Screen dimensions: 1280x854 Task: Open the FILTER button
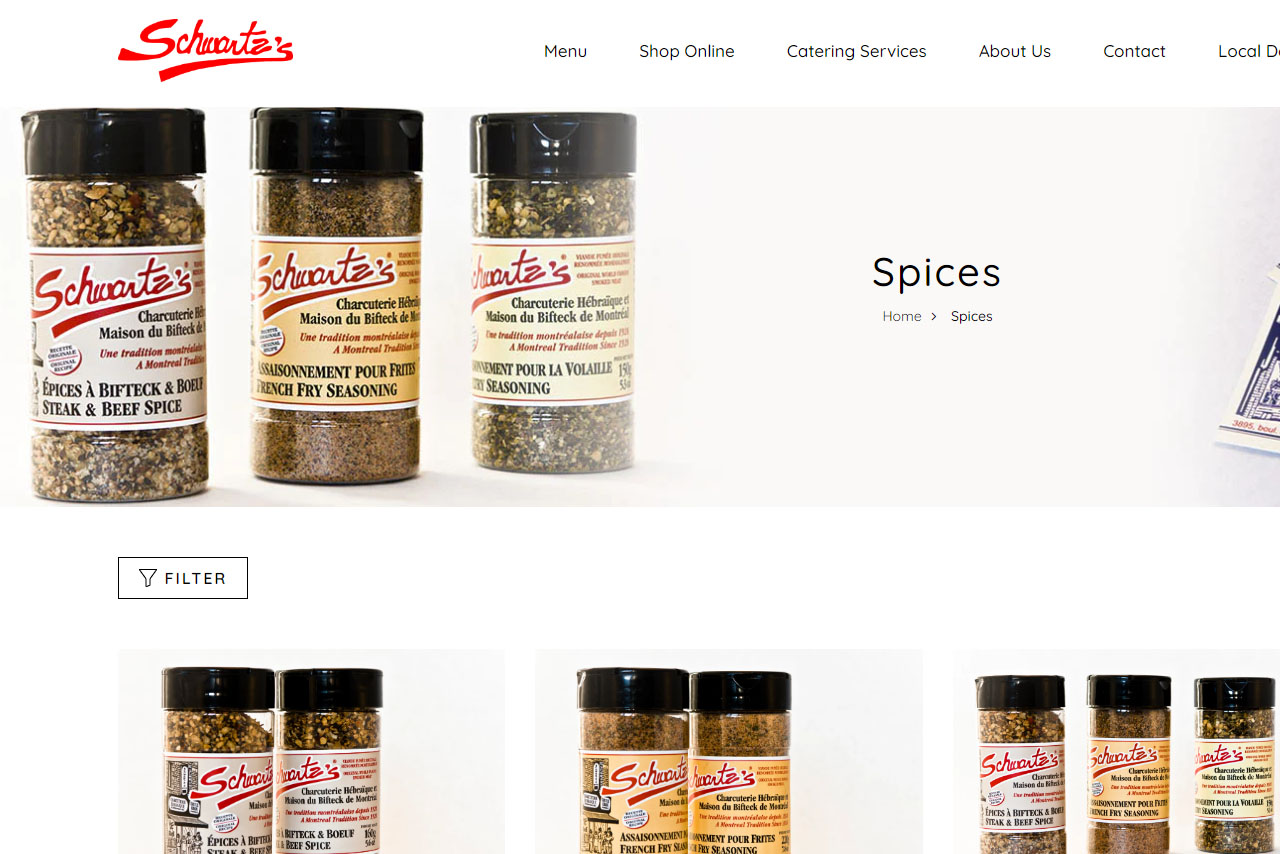pyautogui.click(x=183, y=578)
